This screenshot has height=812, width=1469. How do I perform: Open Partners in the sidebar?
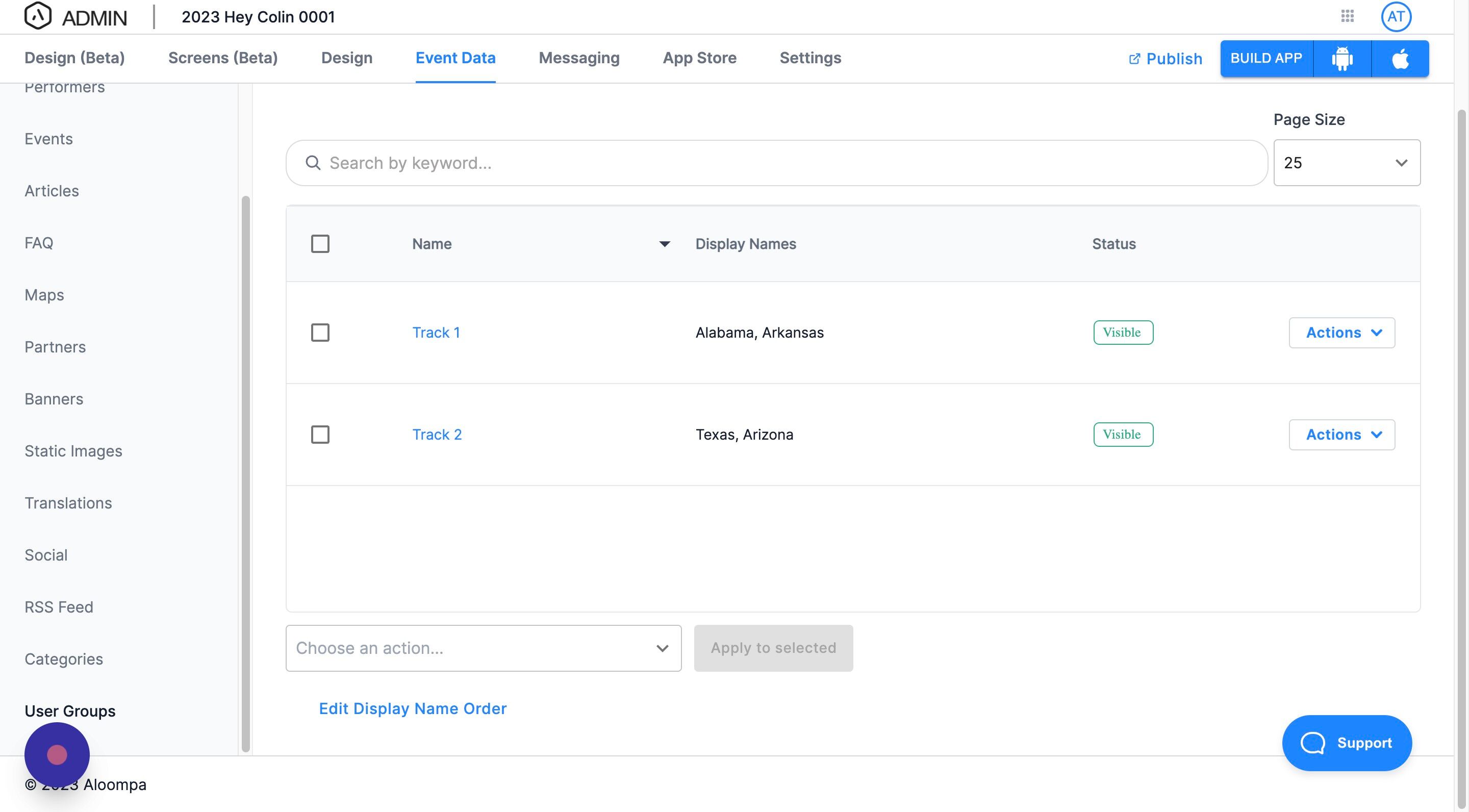[55, 347]
